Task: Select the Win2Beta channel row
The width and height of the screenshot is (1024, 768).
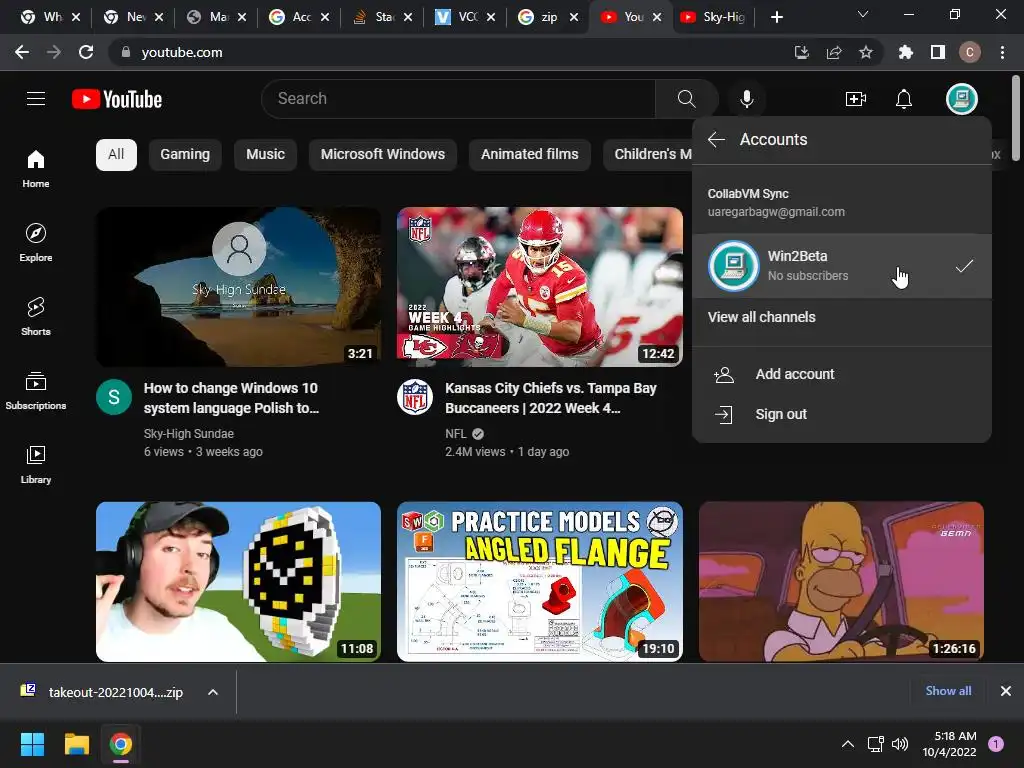Action: pyautogui.click(x=842, y=266)
